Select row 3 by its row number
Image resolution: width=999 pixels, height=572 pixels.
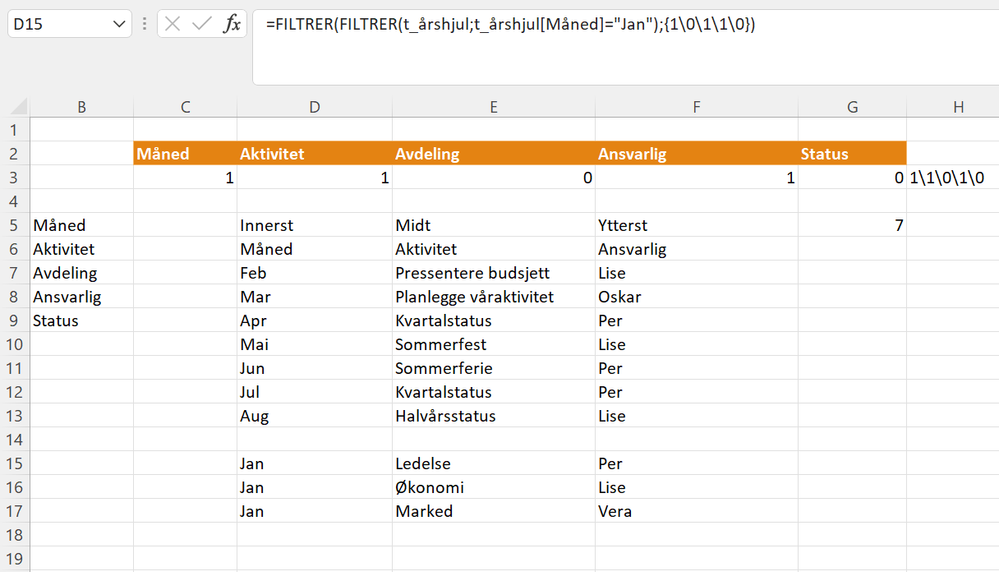click(14, 178)
